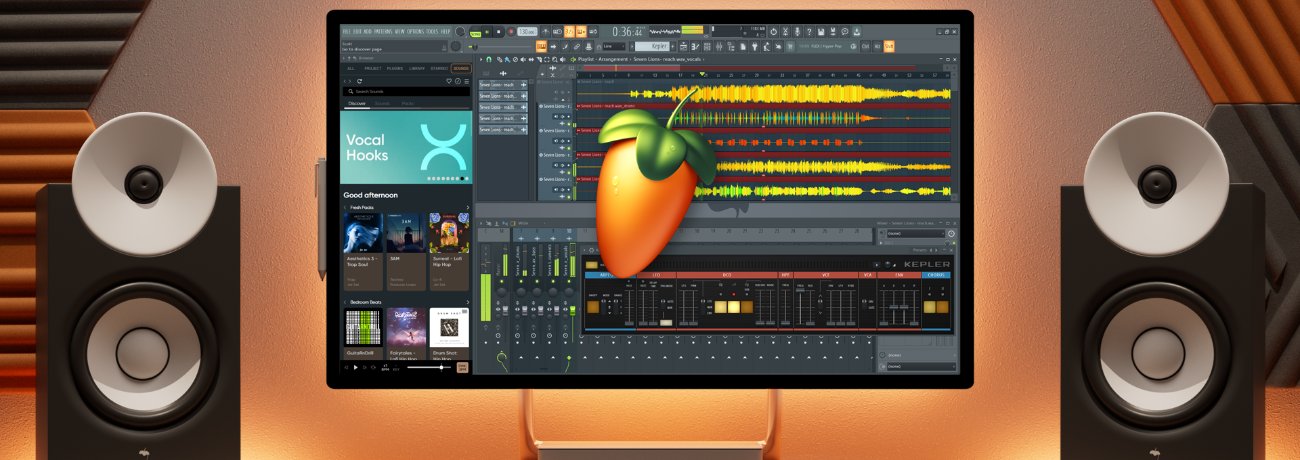Toggle the Ctrl modifier button
Image resolution: width=1300 pixels, height=460 pixels.
click(x=865, y=46)
